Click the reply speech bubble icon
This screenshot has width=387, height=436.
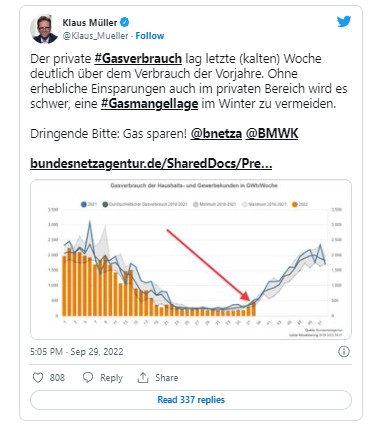pyautogui.click(x=88, y=378)
